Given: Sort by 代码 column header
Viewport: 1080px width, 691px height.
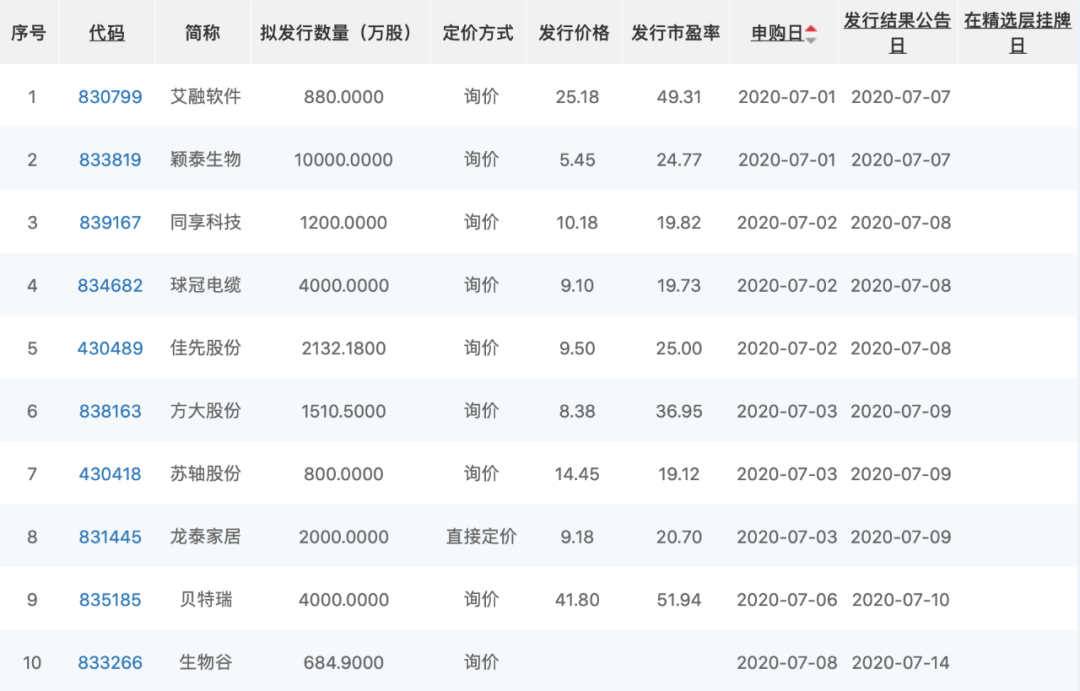Looking at the screenshot, I should pos(107,33).
